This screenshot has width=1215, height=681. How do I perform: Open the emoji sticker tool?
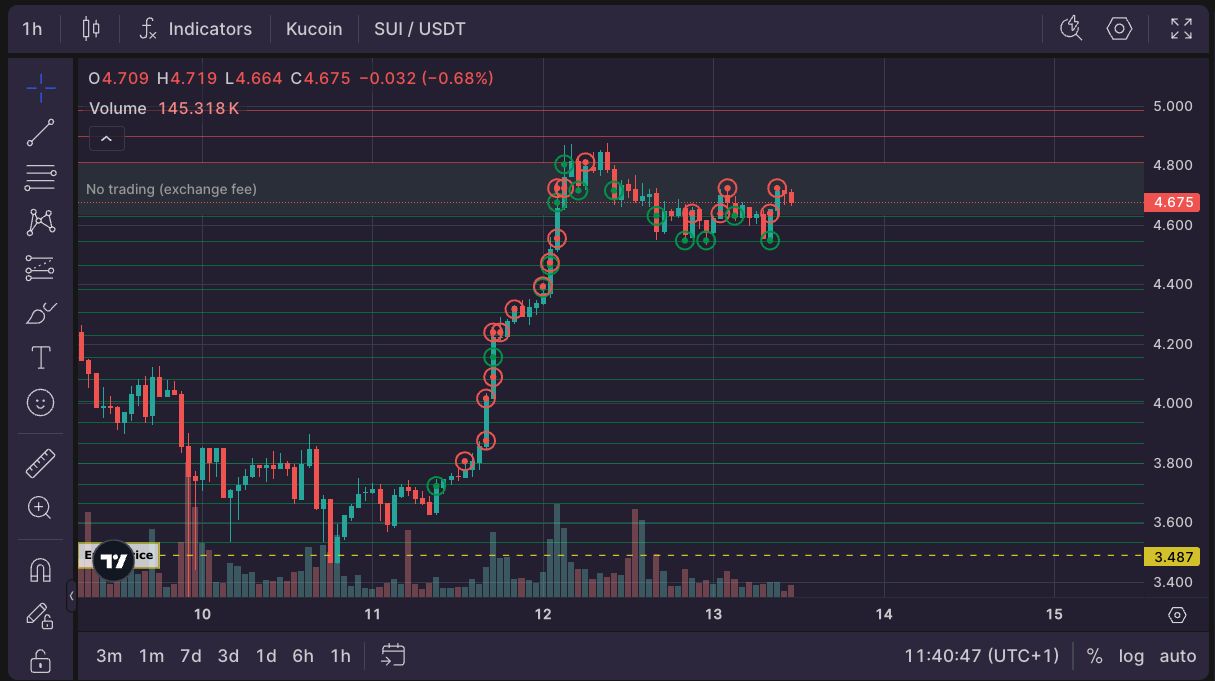[40, 403]
